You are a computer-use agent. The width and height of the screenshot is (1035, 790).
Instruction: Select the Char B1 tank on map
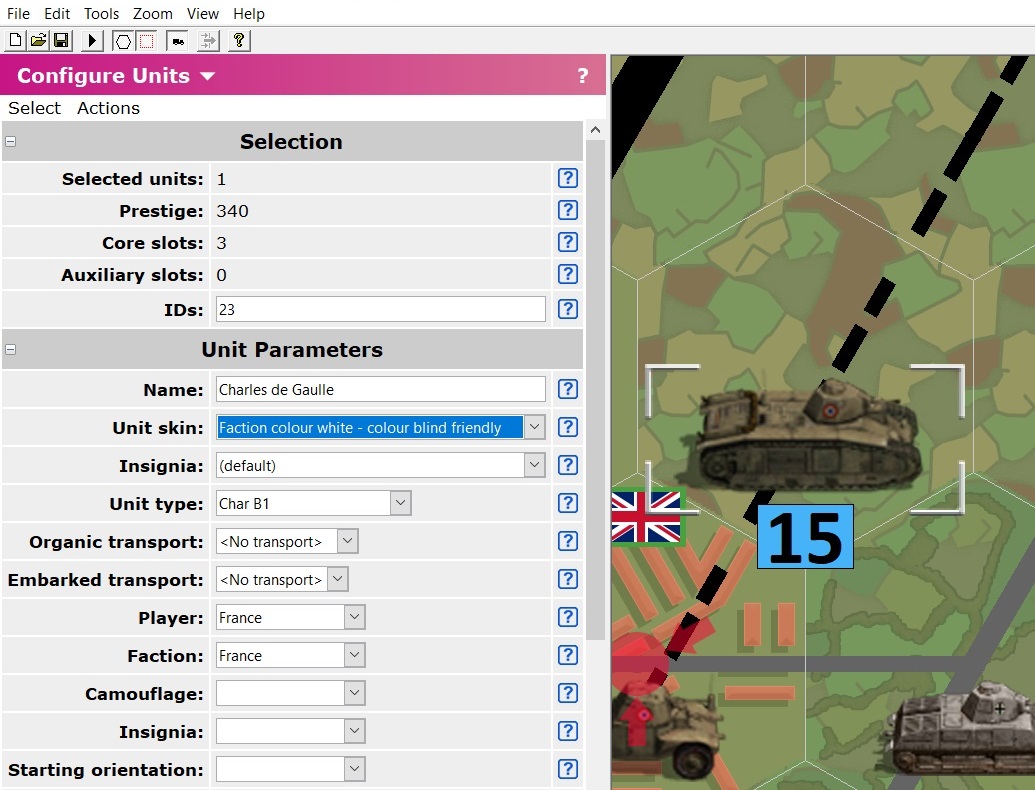(x=805, y=440)
